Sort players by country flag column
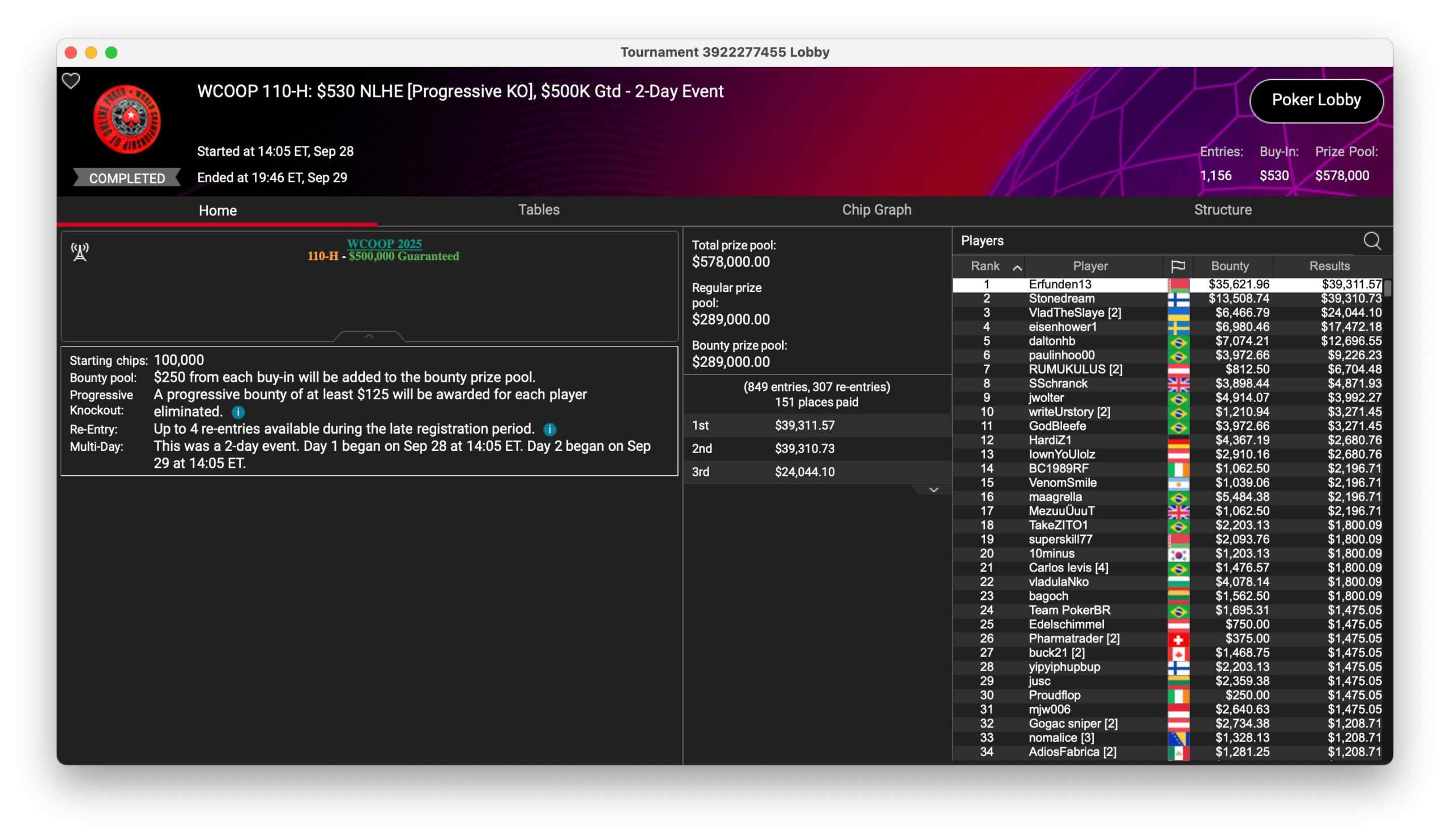The height and width of the screenshot is (840, 1450). (1177, 266)
